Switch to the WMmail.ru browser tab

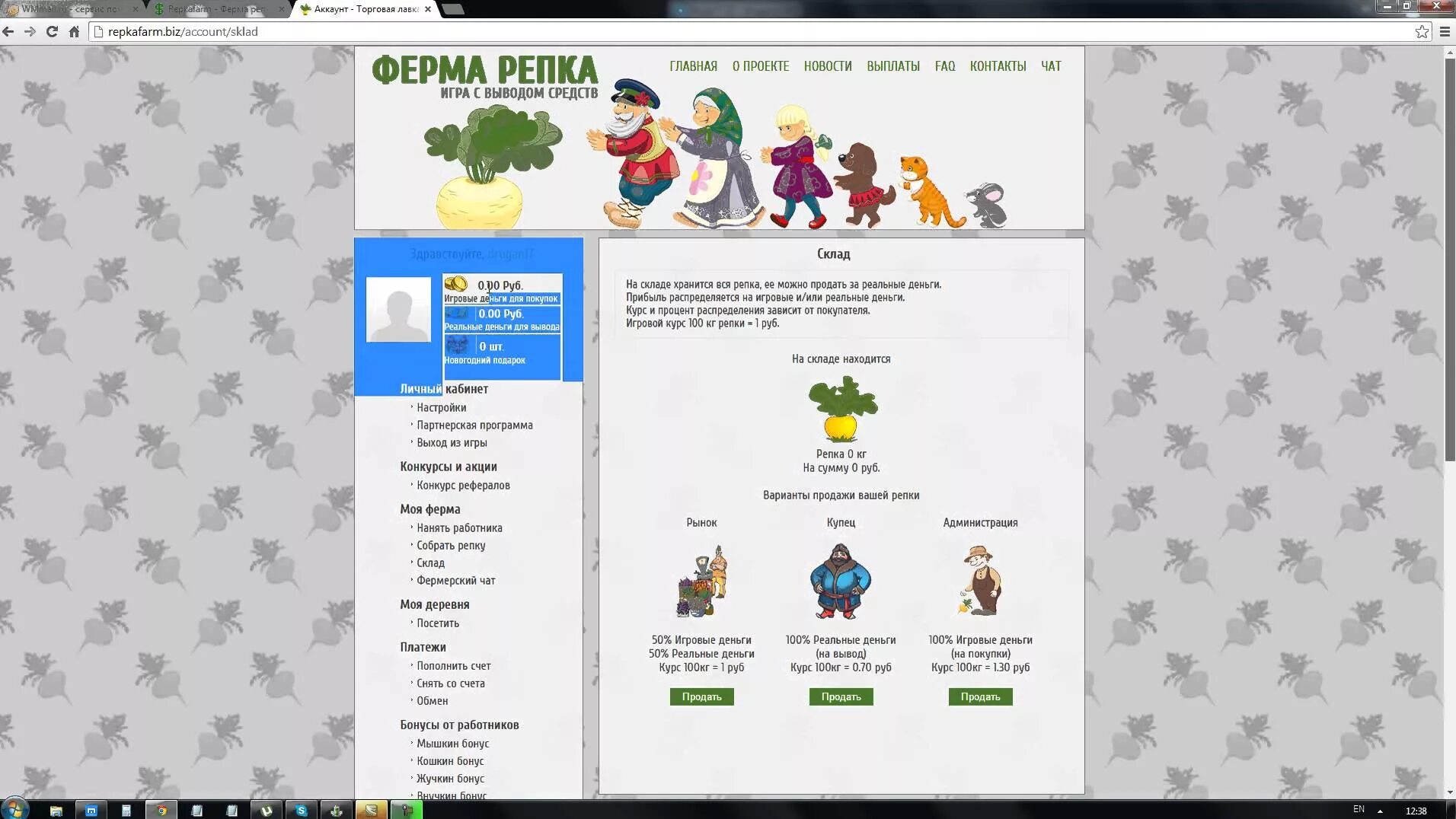pyautogui.click(x=72, y=9)
